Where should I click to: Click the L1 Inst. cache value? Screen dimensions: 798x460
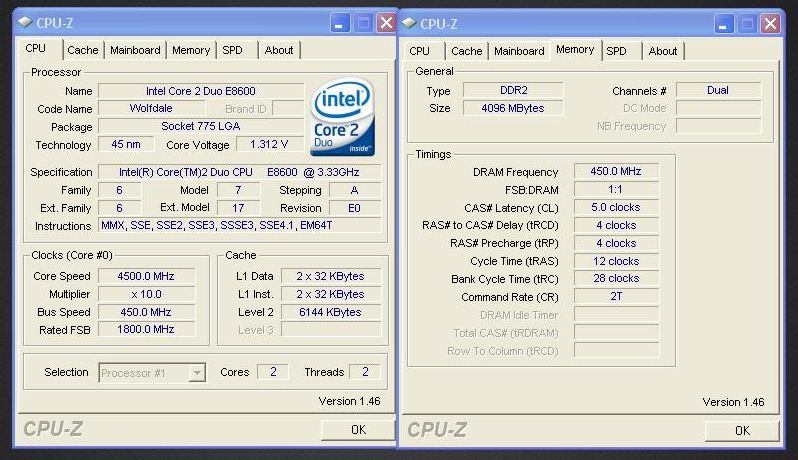331,294
